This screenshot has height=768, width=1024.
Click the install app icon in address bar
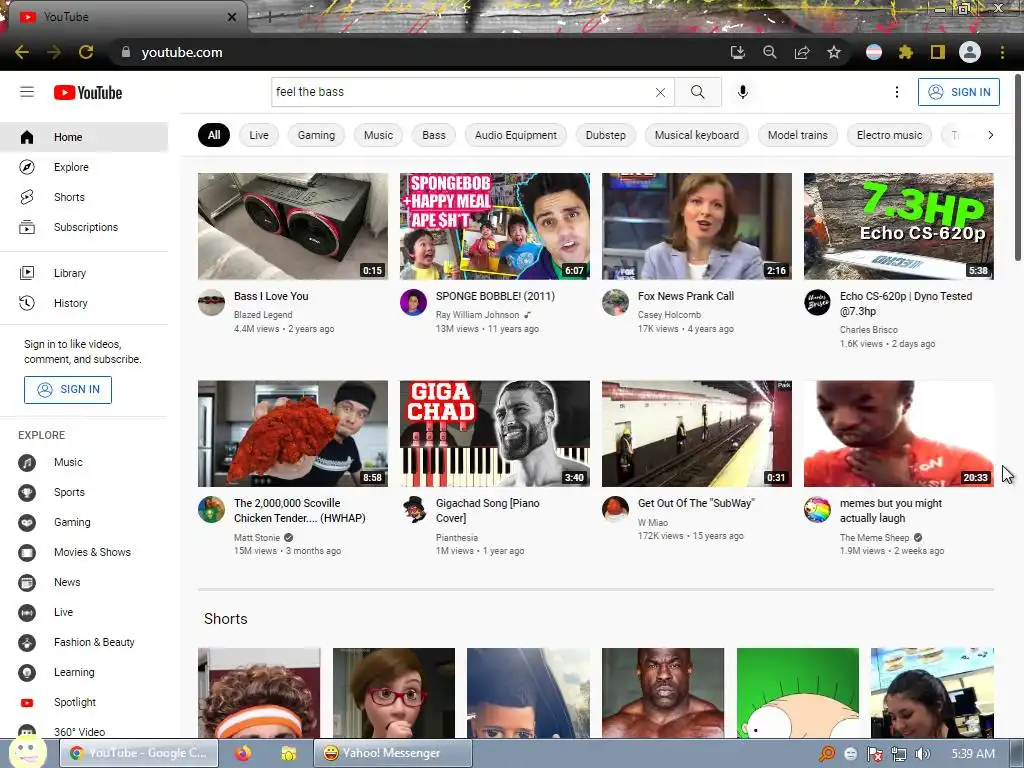tap(737, 52)
